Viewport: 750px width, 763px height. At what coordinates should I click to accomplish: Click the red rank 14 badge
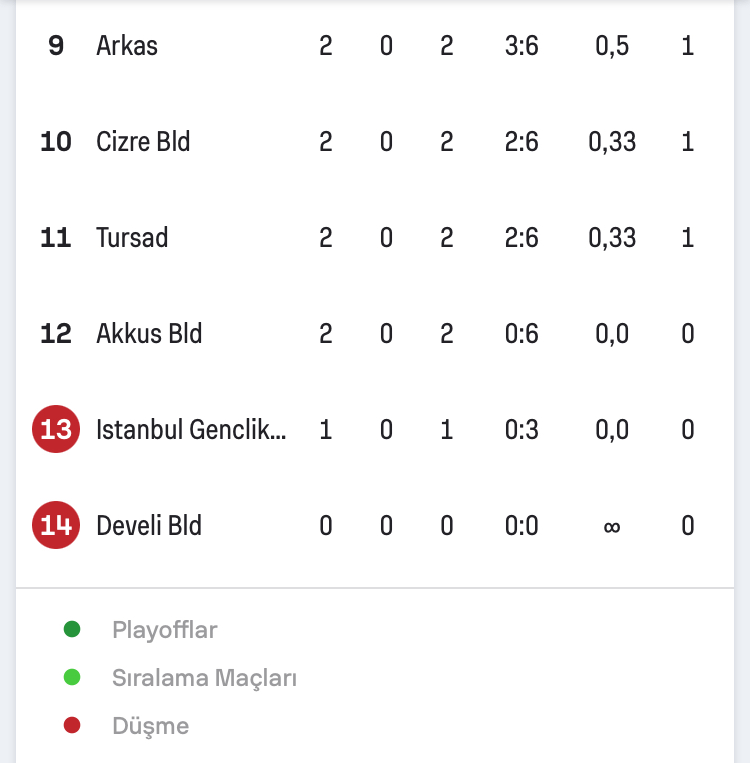tap(56, 525)
